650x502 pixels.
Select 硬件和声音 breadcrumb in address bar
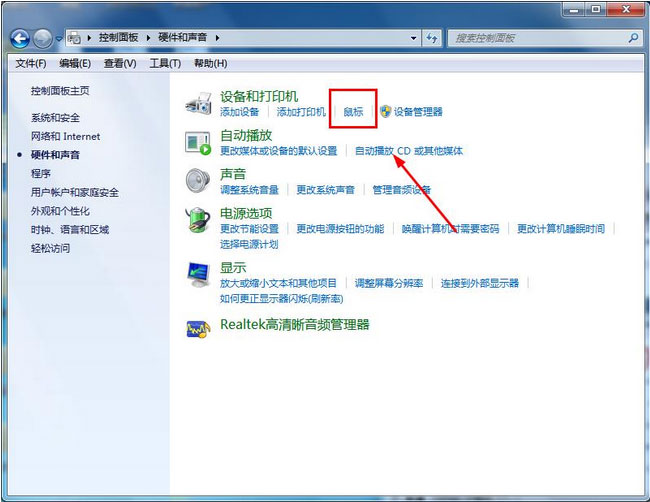coord(182,38)
